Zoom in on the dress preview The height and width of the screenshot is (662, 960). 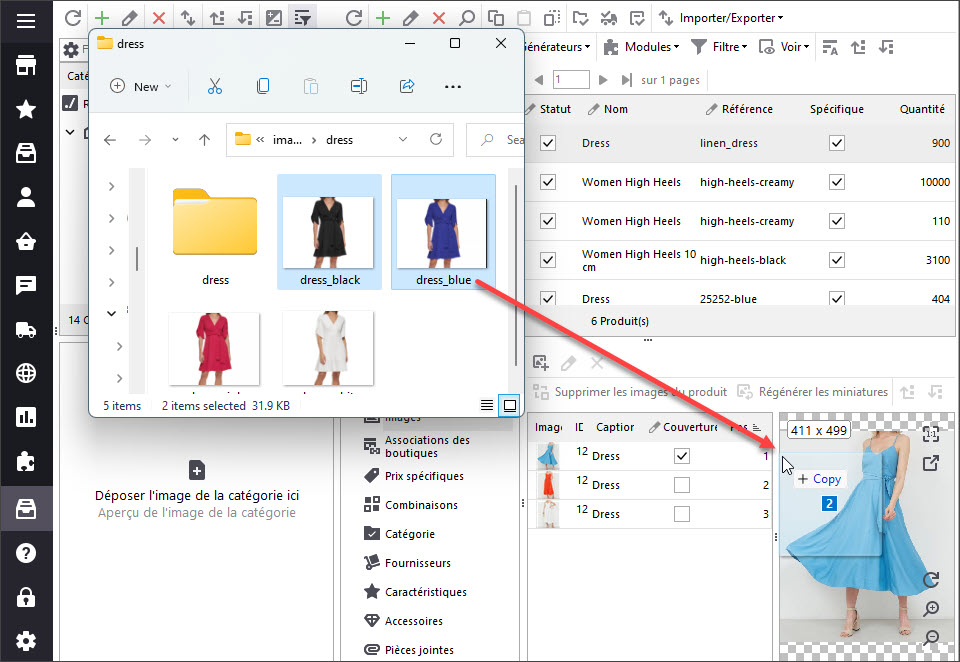pyautogui.click(x=931, y=608)
